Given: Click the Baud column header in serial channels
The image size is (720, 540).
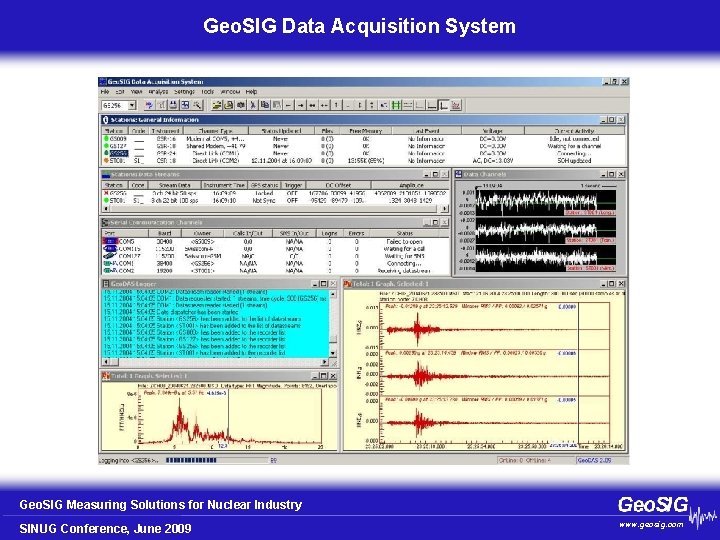Looking at the screenshot, I should (164, 233).
